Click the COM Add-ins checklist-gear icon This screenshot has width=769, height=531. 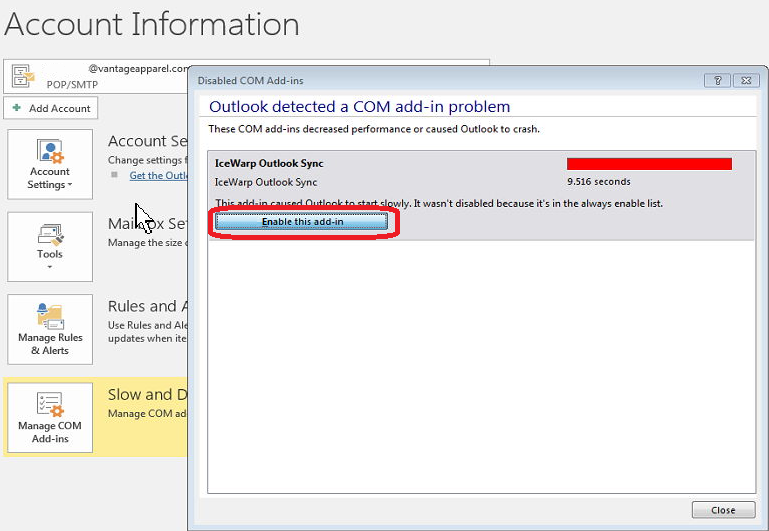click(50, 404)
